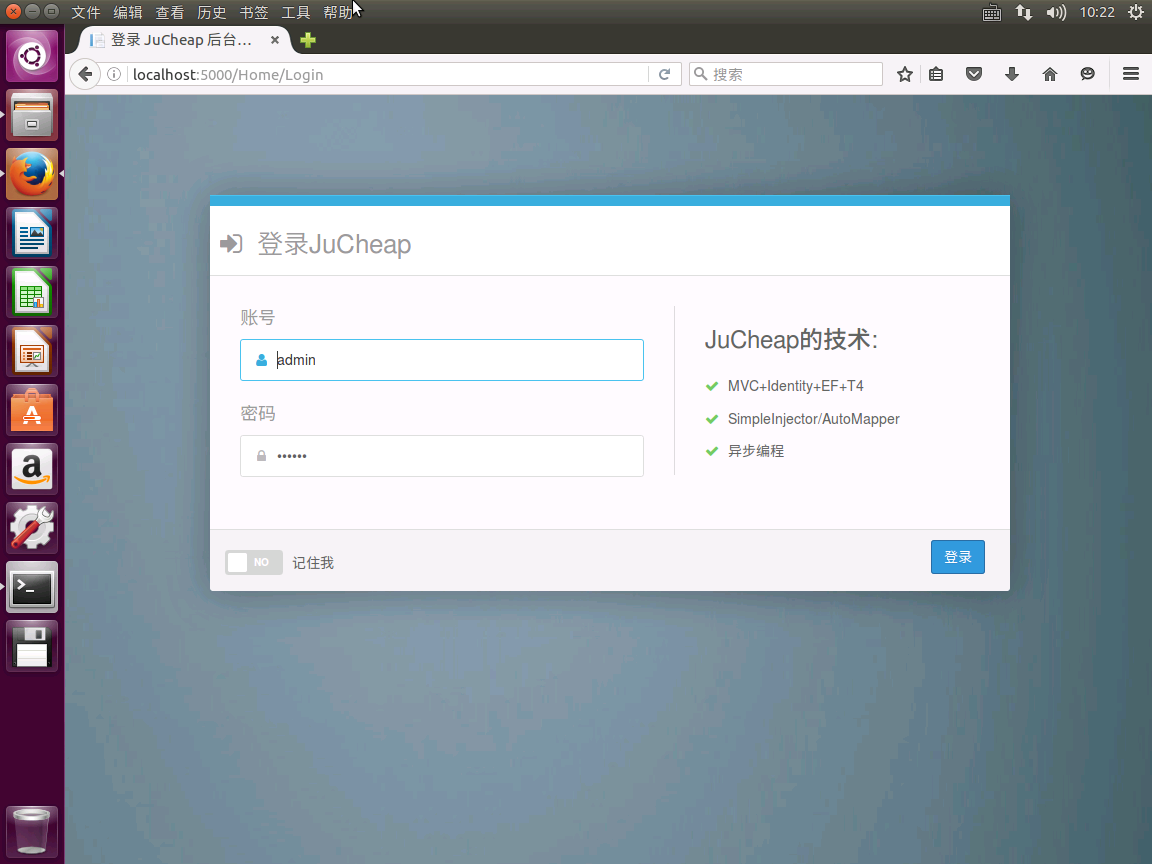Viewport: 1152px width, 864px height.
Task: Open the 历史 menu
Action: [212, 12]
